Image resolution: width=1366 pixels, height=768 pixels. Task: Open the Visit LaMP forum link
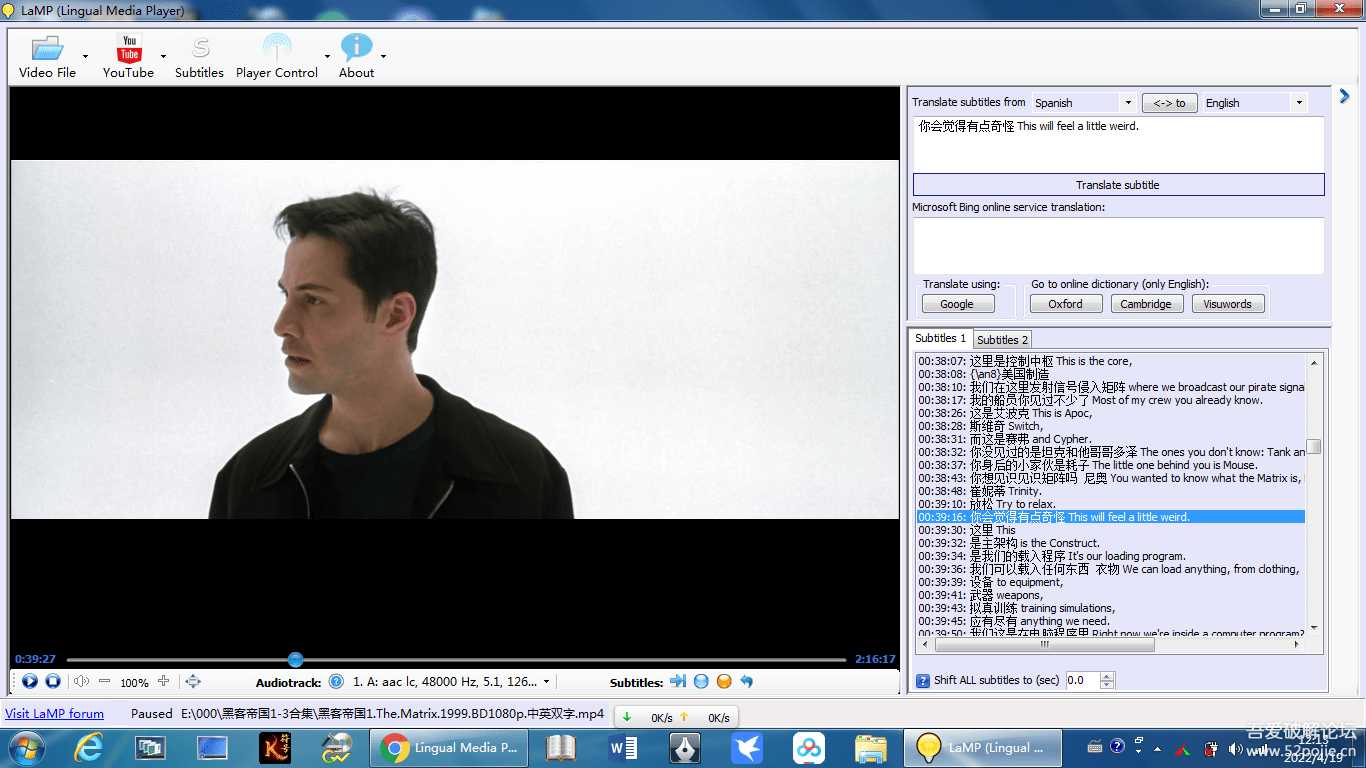coord(54,713)
